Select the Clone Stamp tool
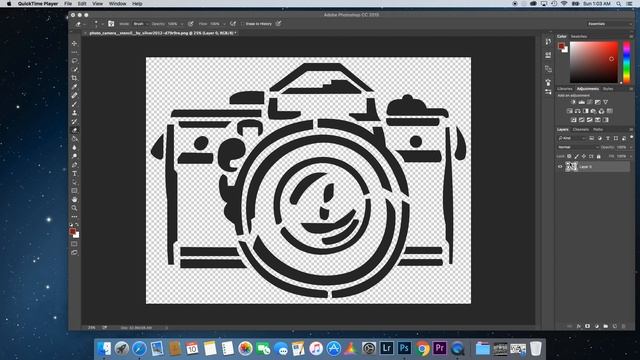This screenshot has width=640, height=360. pos(74,113)
